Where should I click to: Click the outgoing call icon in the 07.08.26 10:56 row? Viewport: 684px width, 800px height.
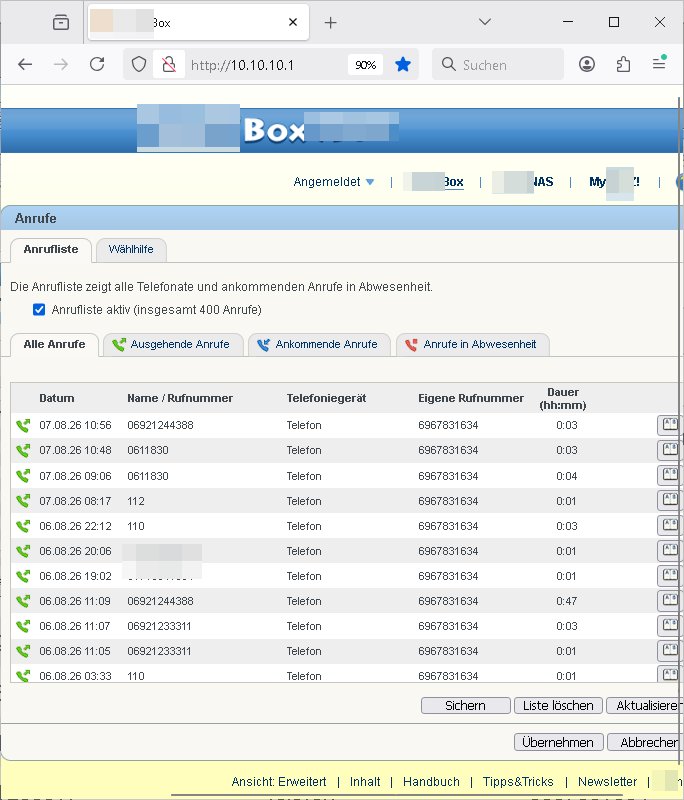pos(23,426)
